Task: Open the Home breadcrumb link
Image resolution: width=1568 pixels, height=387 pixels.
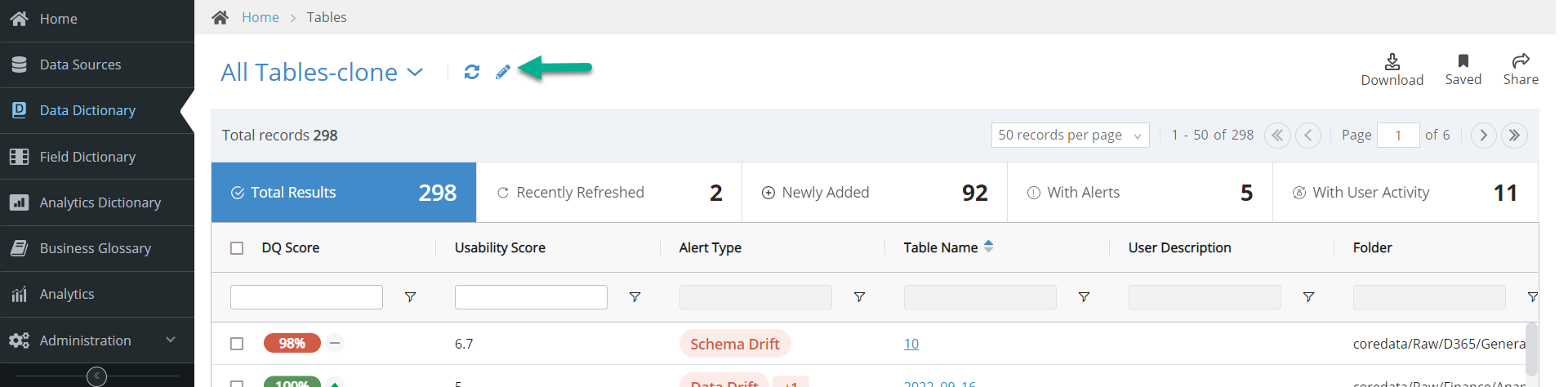Action: coord(261,17)
